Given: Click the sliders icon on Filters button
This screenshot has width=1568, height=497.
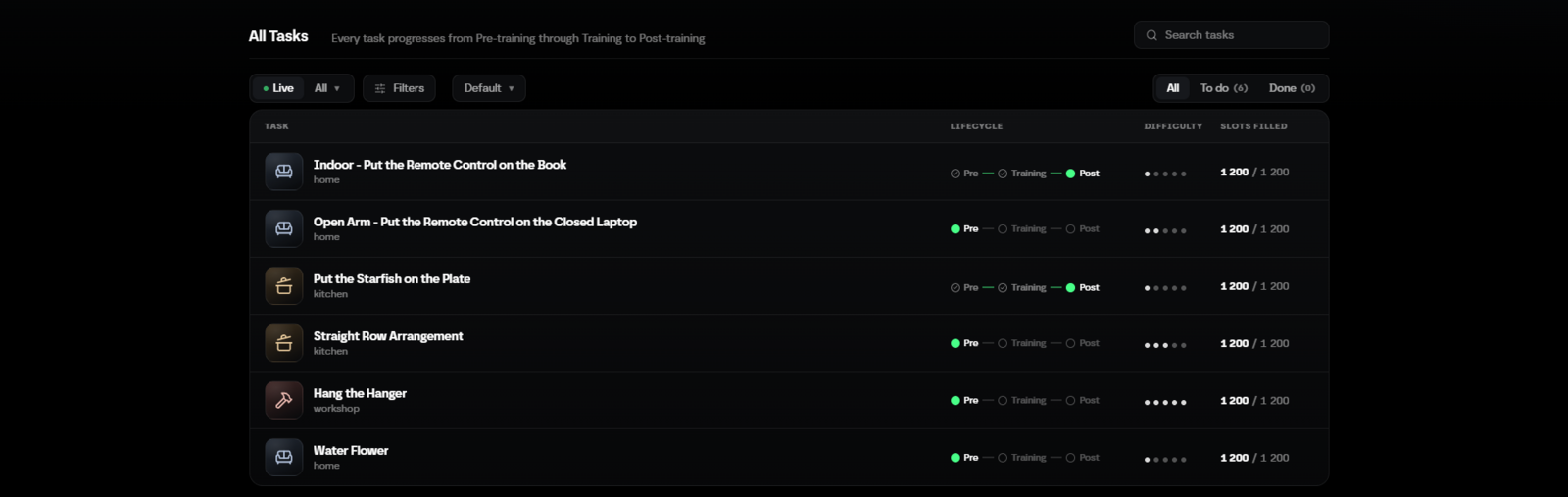Looking at the screenshot, I should (380, 88).
